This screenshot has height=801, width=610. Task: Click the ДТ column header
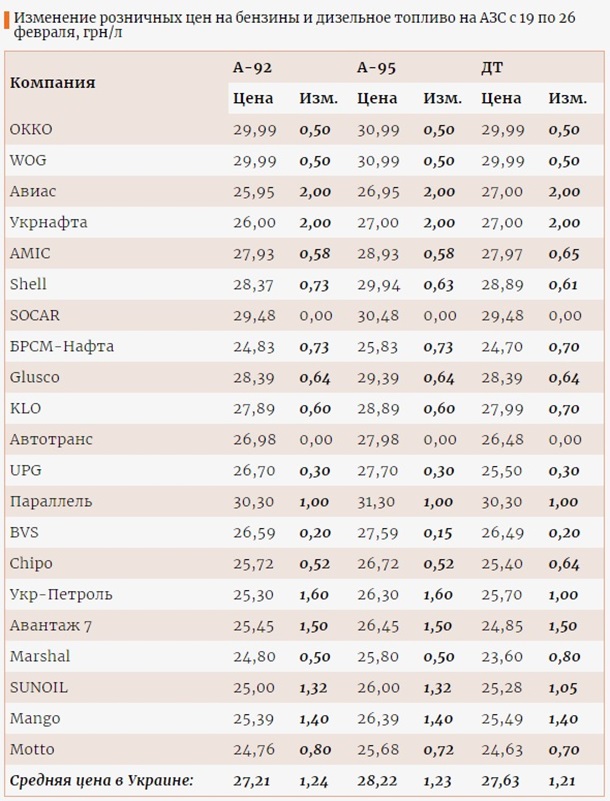492,68
